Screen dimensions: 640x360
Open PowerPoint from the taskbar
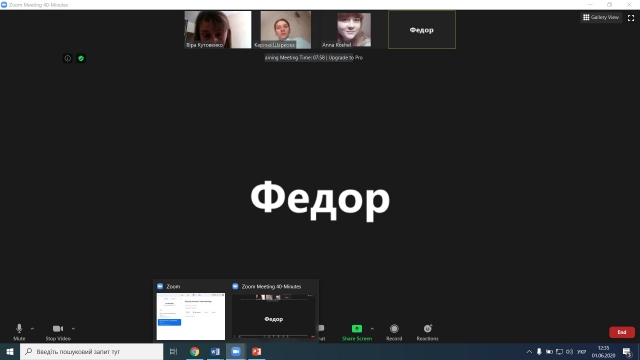(x=256, y=351)
